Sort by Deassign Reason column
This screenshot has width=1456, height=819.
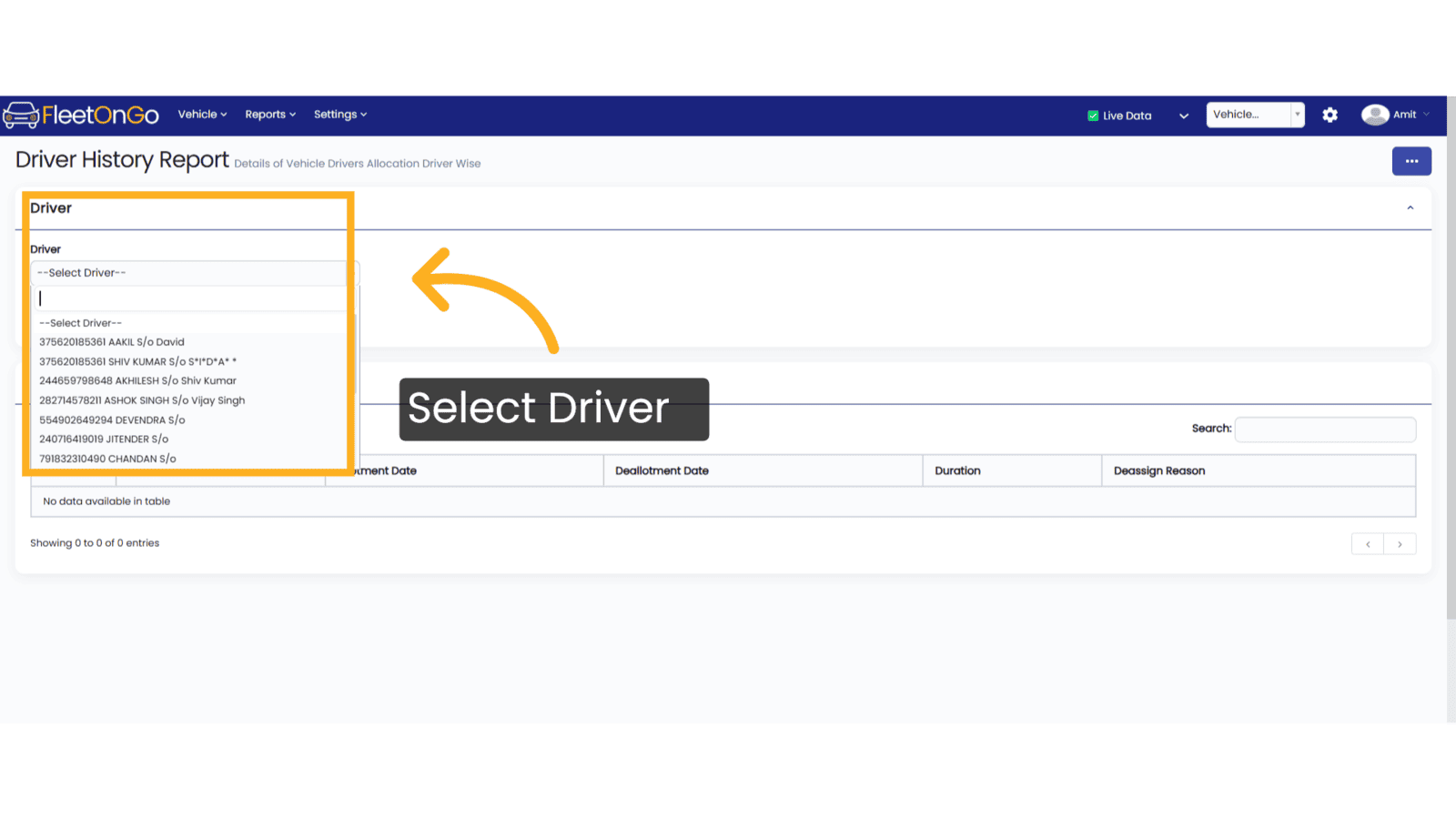[1259, 470]
